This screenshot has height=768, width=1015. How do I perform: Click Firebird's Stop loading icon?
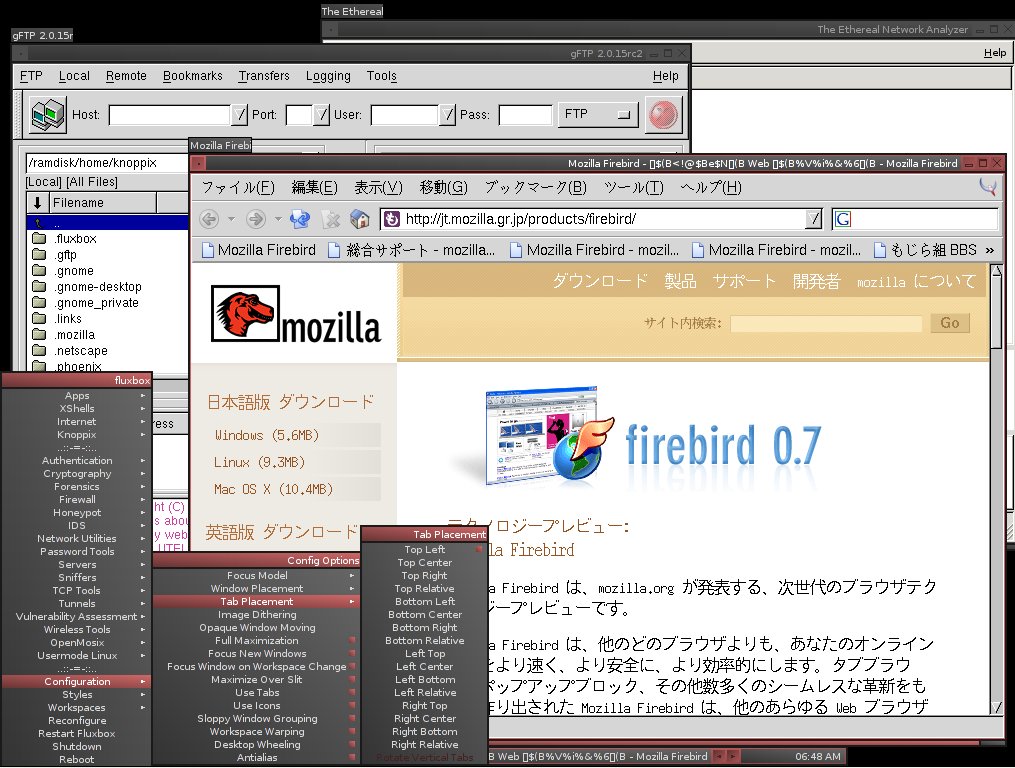pos(331,219)
